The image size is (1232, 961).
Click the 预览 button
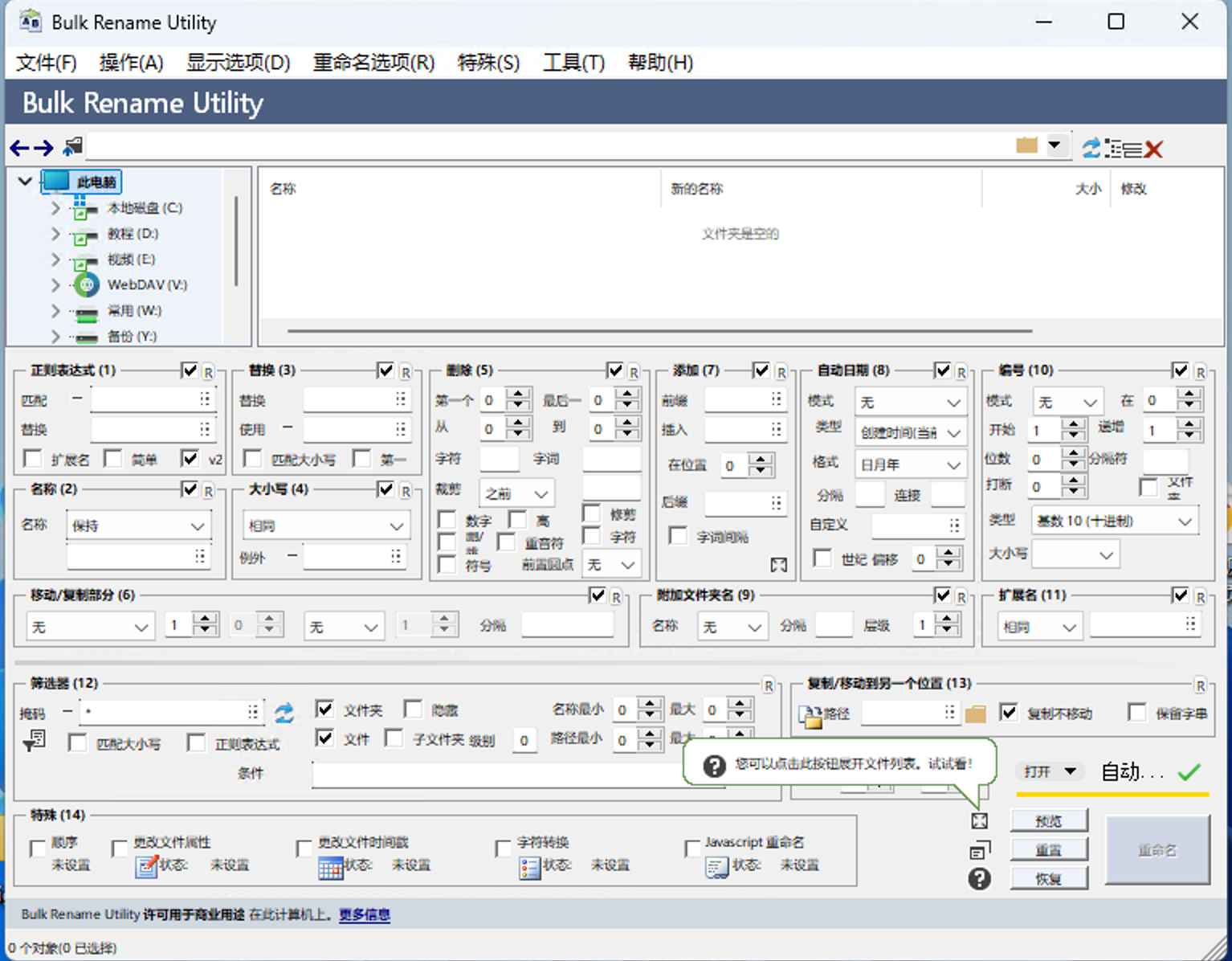(1048, 820)
